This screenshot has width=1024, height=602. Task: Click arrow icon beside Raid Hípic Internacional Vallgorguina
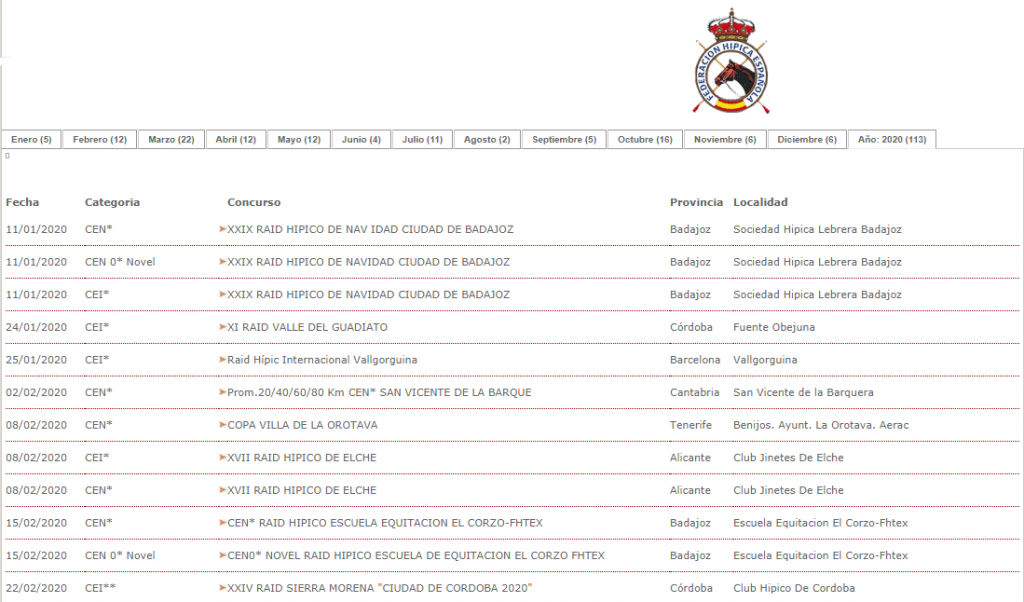[223, 360]
